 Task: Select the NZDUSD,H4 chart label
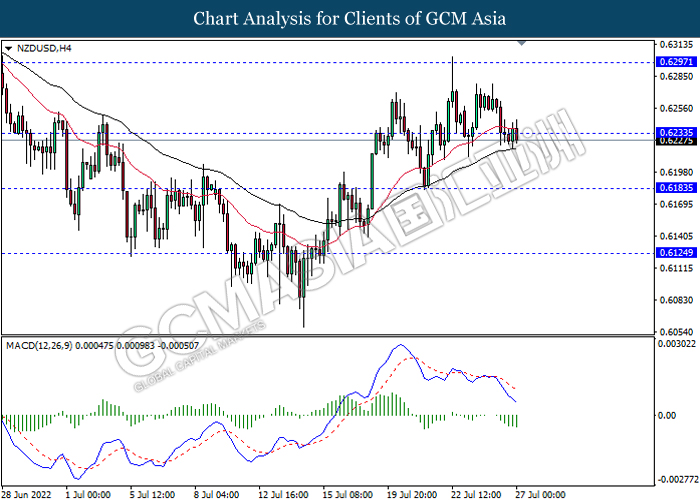44,48
